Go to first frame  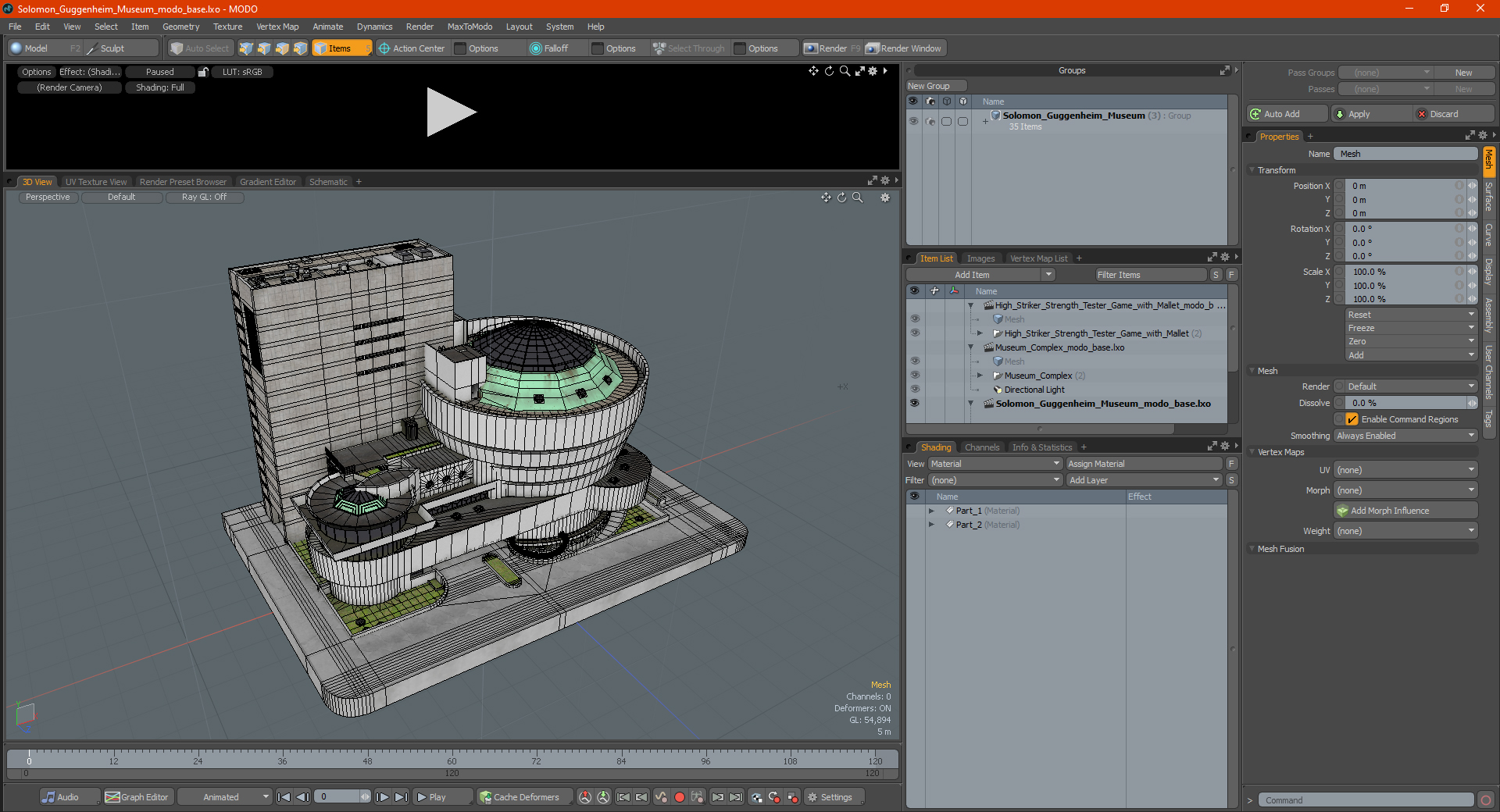click(x=284, y=797)
